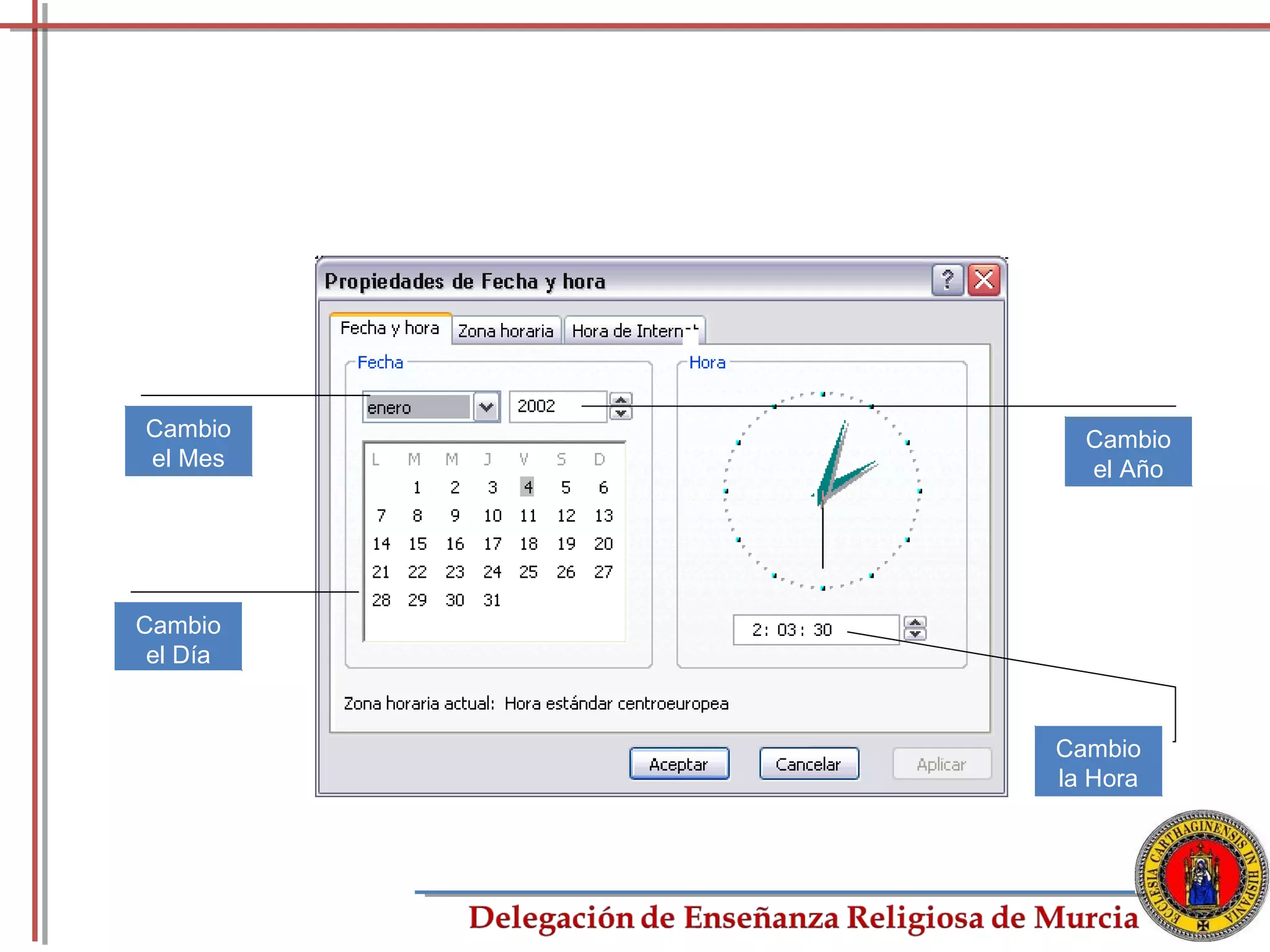
Task: Click the Murcia delegation seal logo
Action: coord(1201,875)
